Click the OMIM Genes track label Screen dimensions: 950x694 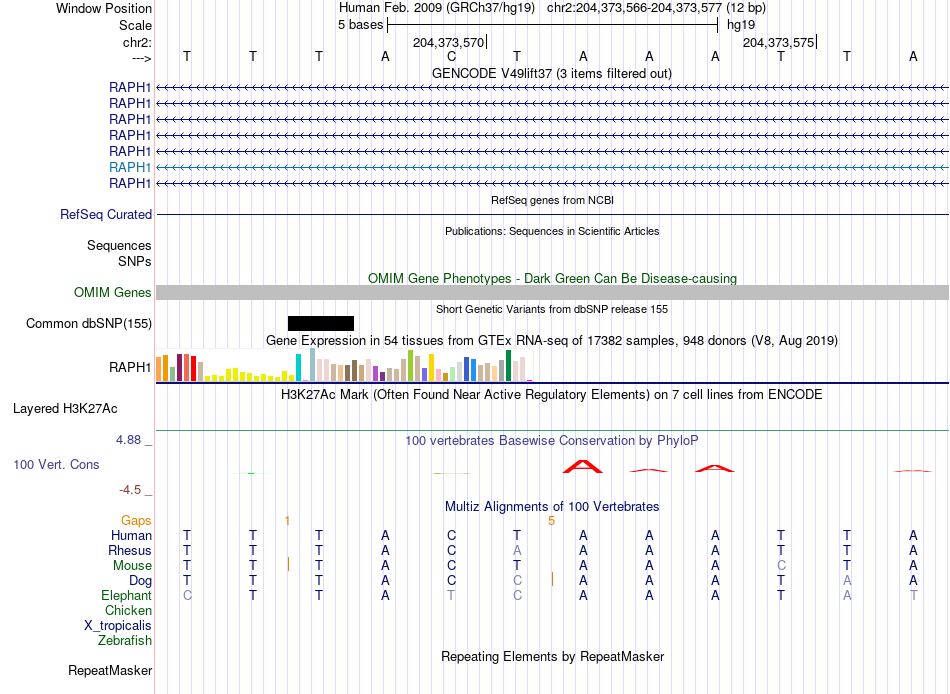[113, 293]
